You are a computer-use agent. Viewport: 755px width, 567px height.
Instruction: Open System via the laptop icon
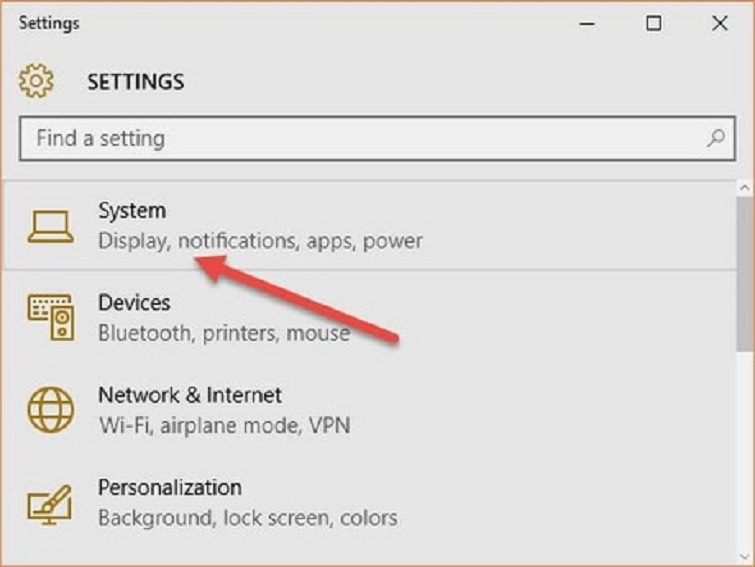tap(50, 226)
